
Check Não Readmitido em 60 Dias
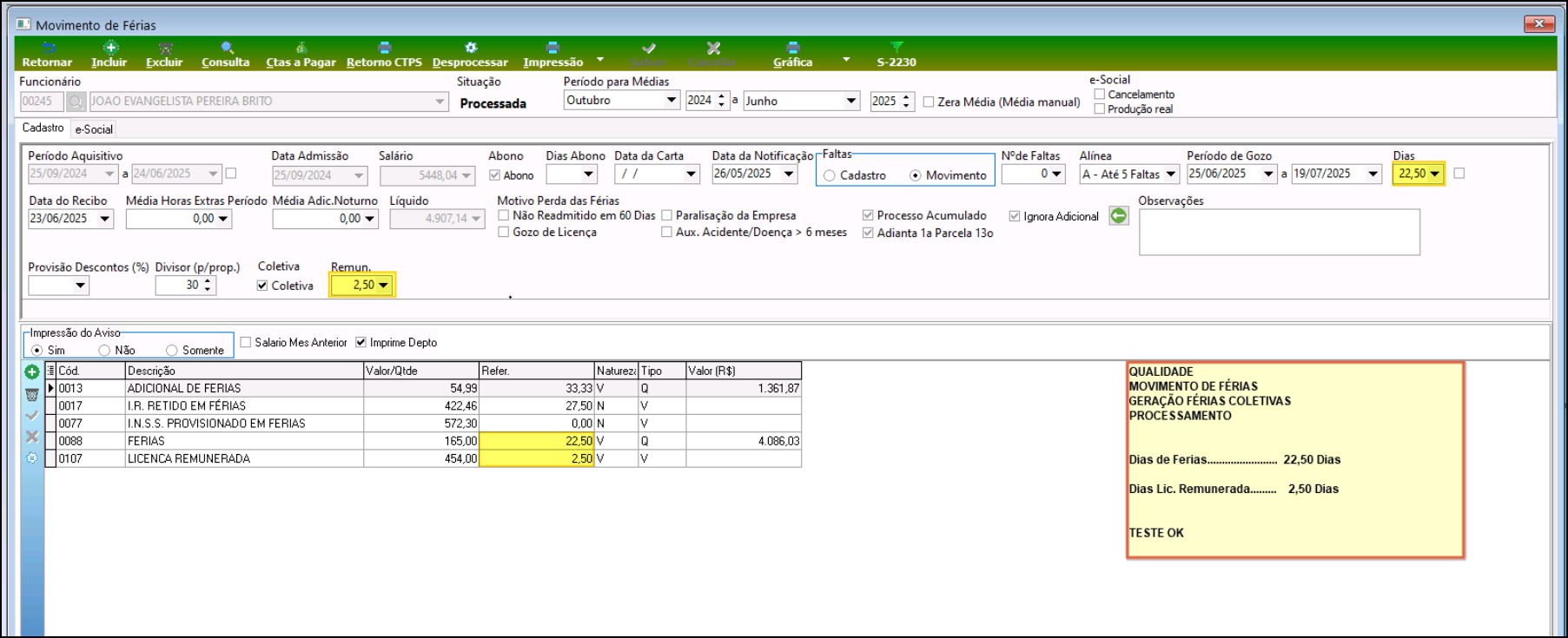pyautogui.click(x=504, y=215)
